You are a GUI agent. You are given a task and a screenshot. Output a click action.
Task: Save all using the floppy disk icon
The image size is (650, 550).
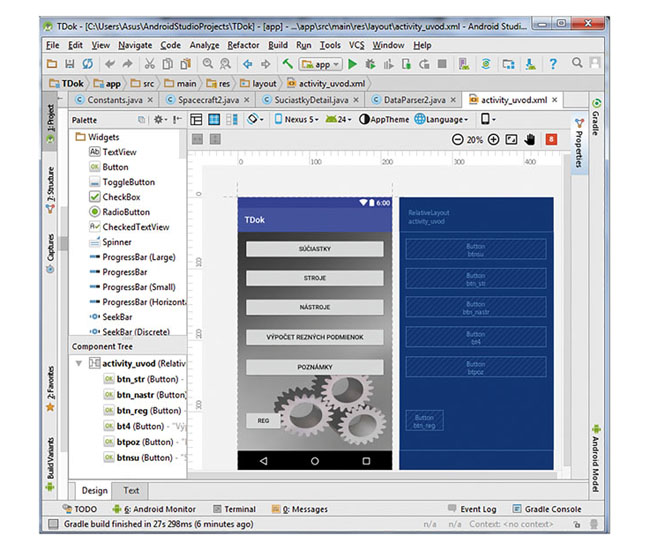(x=70, y=64)
